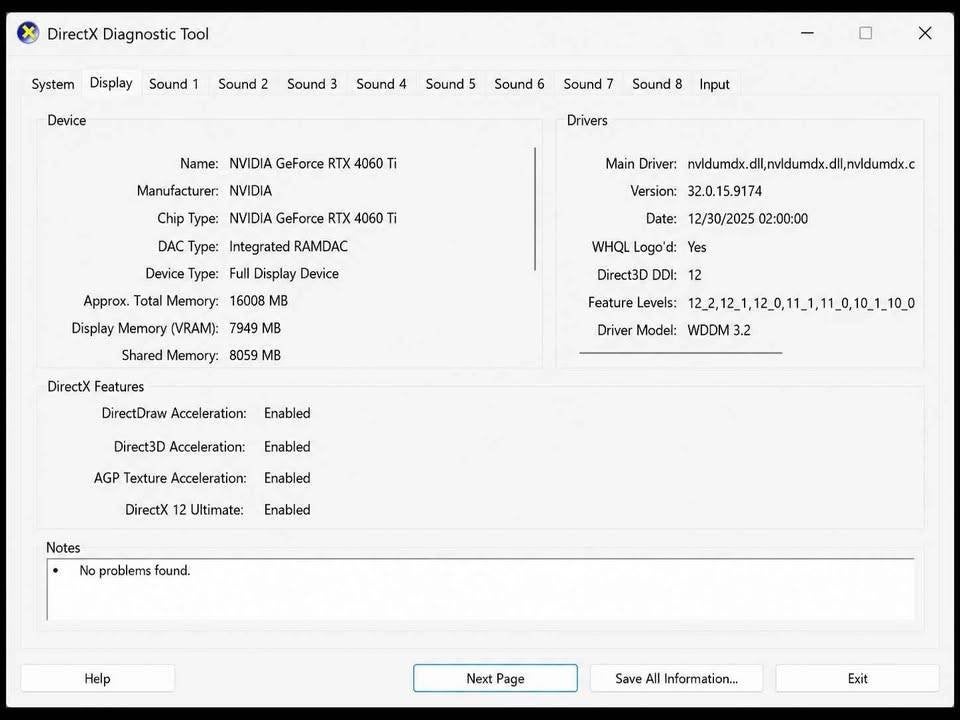
Task: Click the Next Page button
Action: [x=495, y=678]
